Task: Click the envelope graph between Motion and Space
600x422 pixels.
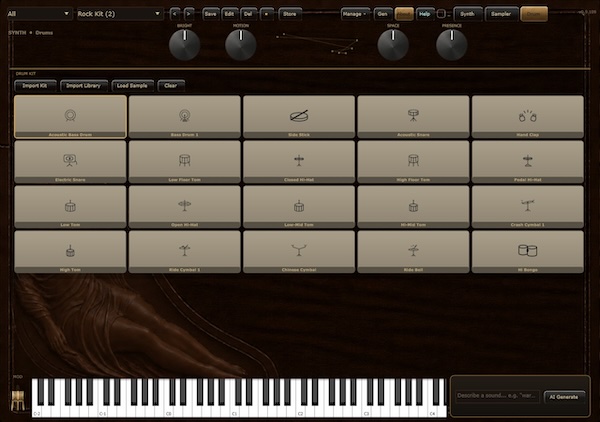Action: 317,43
